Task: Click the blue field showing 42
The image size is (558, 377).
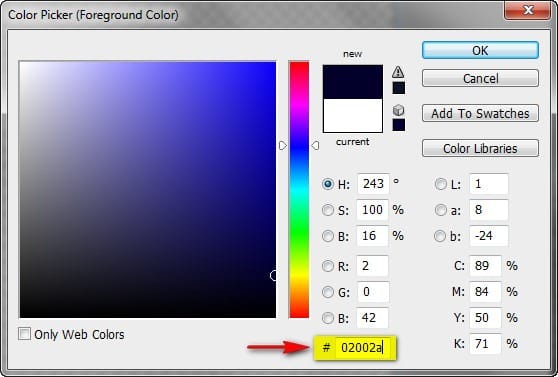Action: (x=373, y=318)
